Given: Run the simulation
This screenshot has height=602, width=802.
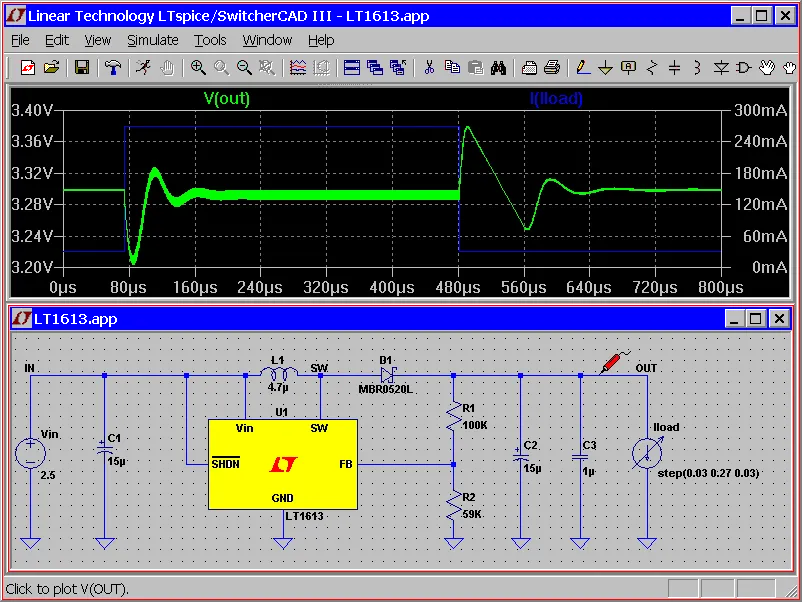Looking at the screenshot, I should point(141,67).
